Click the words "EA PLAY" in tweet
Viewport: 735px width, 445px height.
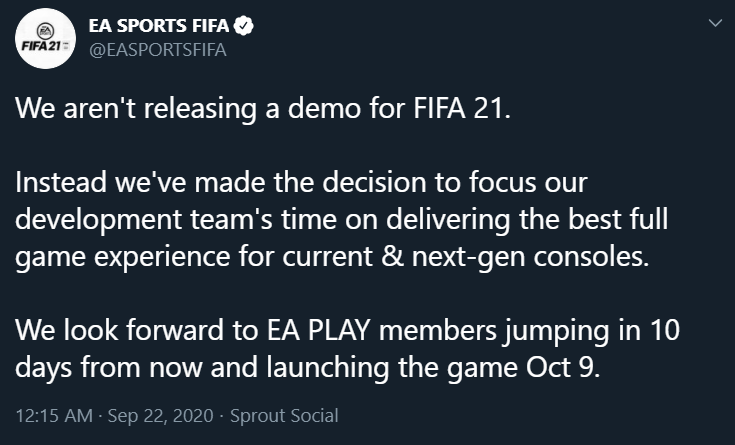pos(319,330)
